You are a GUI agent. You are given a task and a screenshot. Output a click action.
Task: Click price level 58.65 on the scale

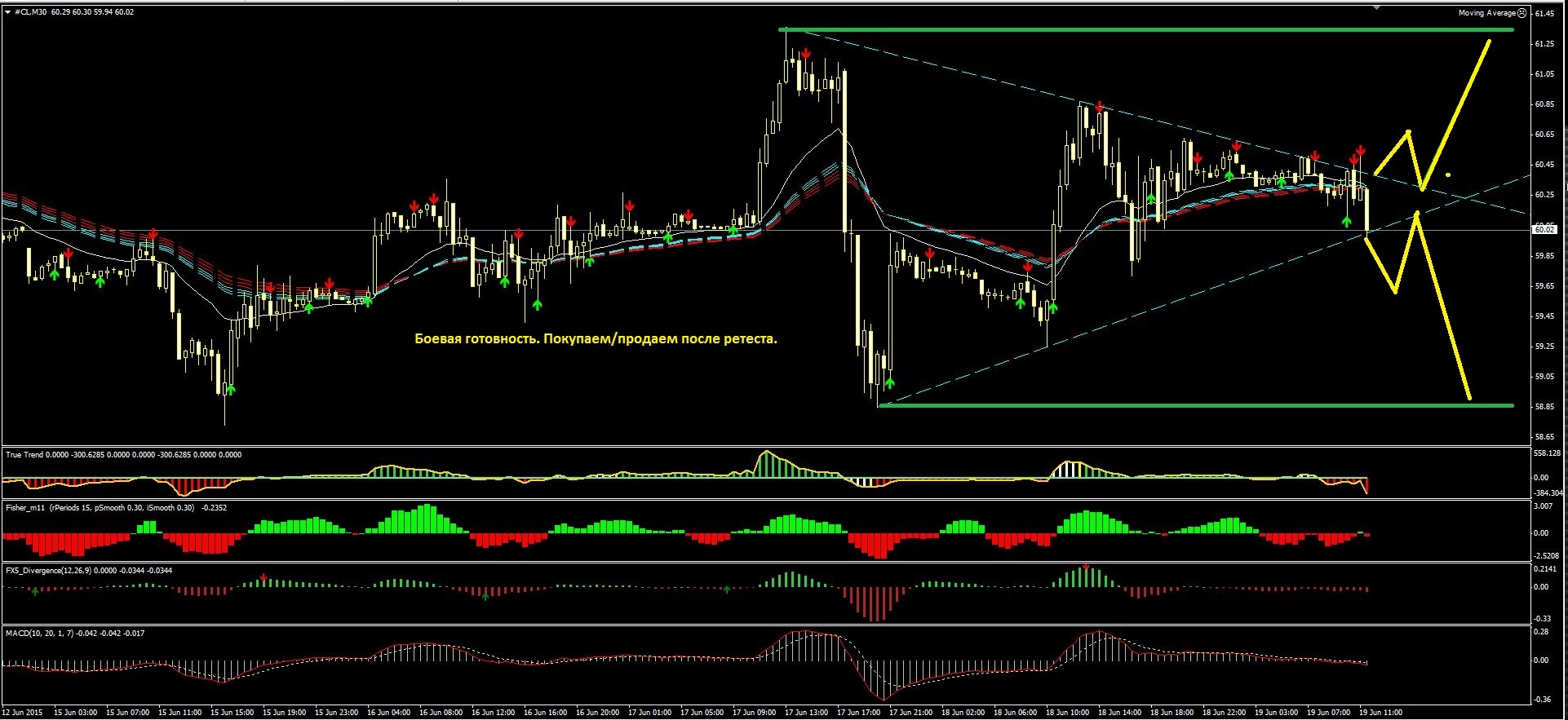[1544, 437]
